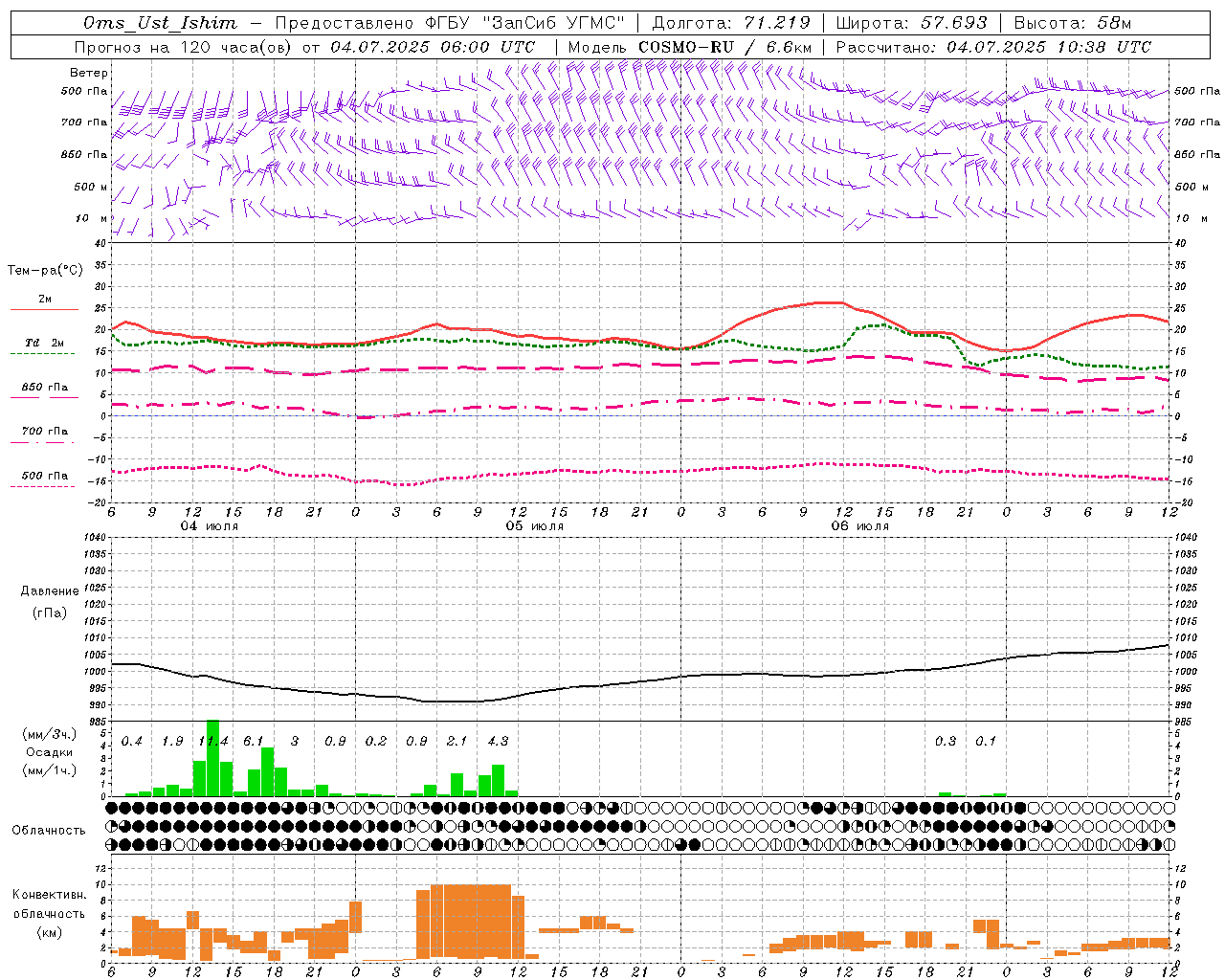Click the forecast start 04.07.2025 06:00 UTC
This screenshot has width=1225, height=980.
pyautogui.click(x=433, y=47)
